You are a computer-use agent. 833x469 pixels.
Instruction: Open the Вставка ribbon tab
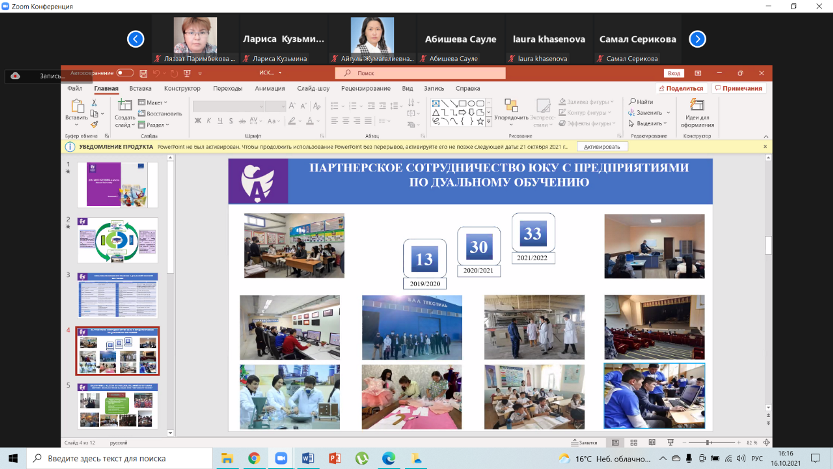[x=140, y=88]
